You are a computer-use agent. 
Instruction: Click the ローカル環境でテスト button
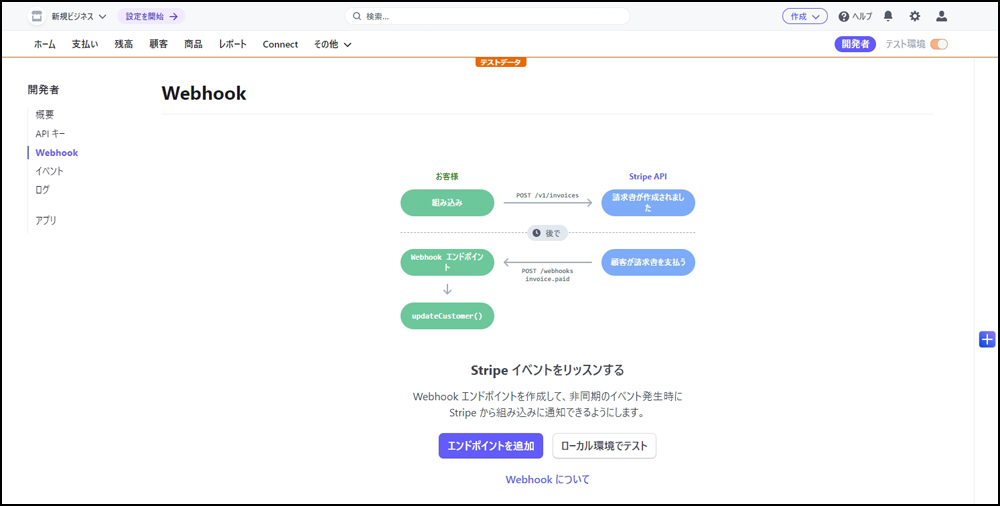[x=604, y=446]
